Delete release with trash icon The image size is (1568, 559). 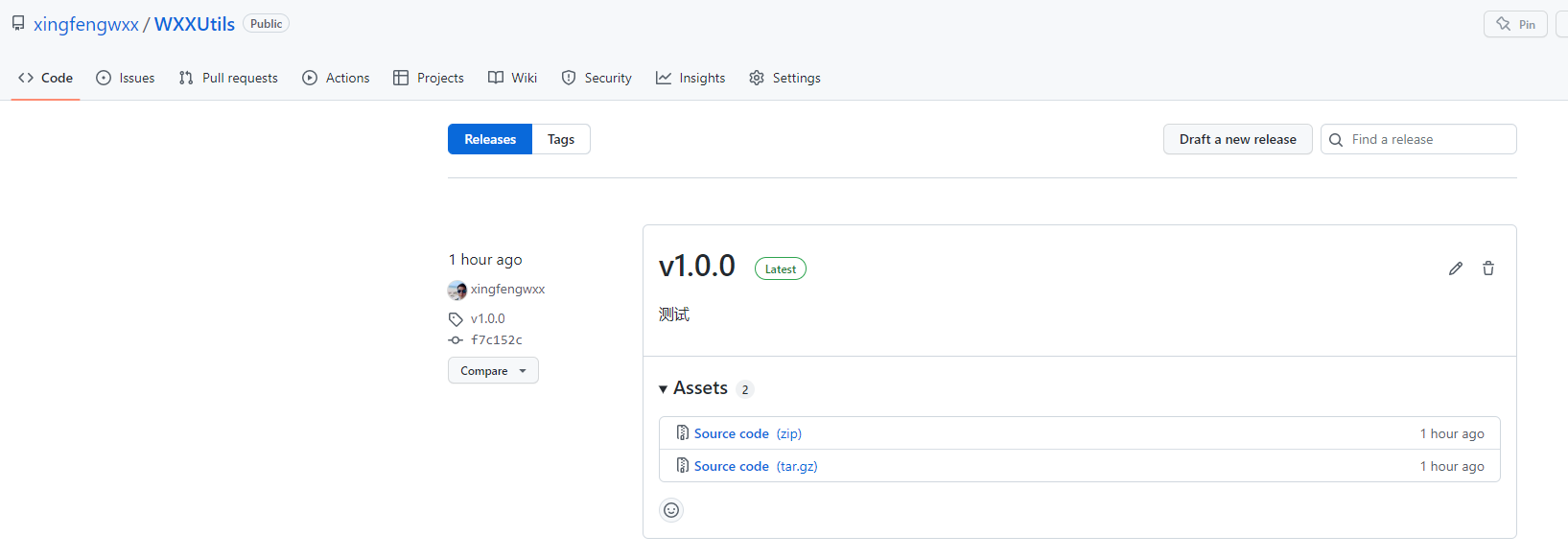pyautogui.click(x=1488, y=268)
